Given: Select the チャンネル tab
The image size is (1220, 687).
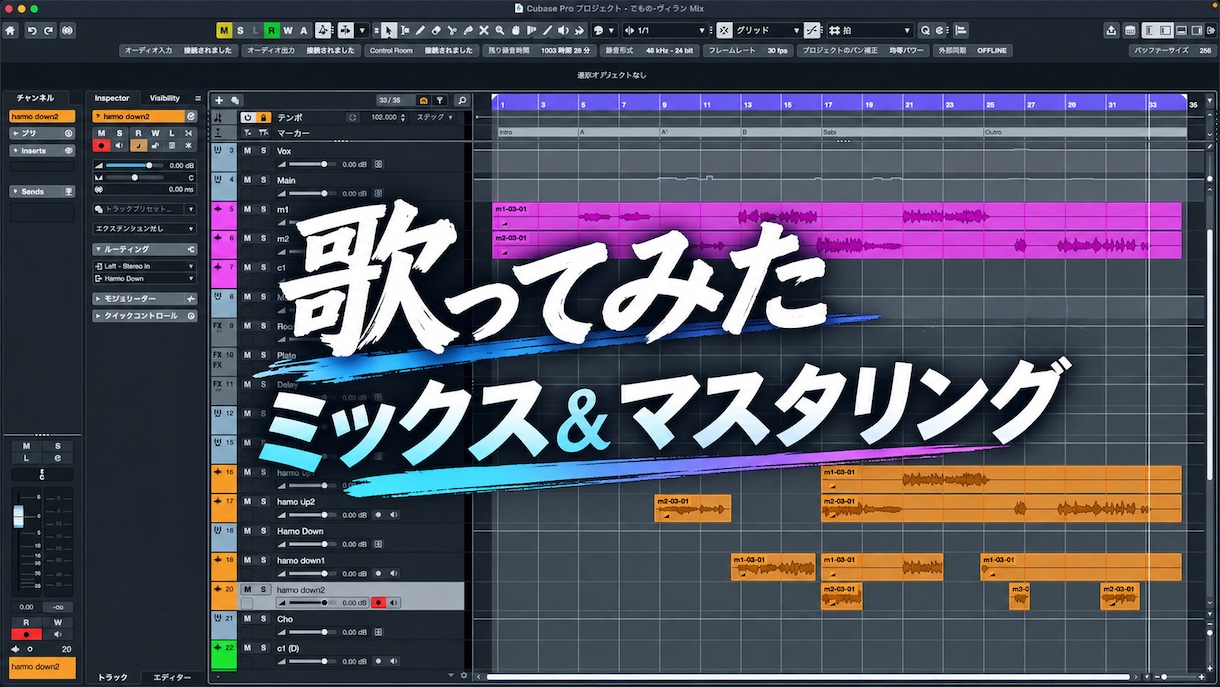Looking at the screenshot, I should (35, 98).
